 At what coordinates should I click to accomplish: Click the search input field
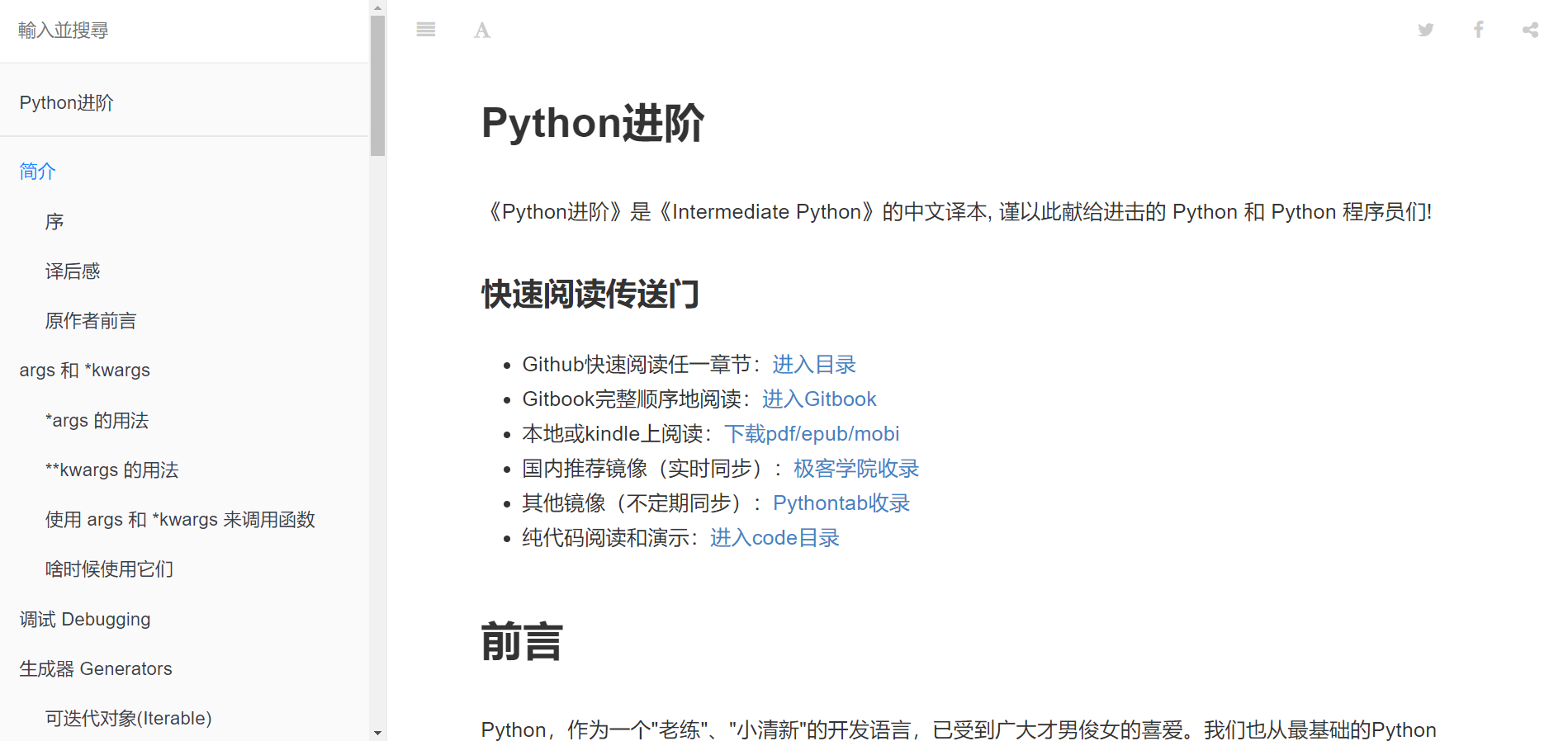[x=184, y=31]
